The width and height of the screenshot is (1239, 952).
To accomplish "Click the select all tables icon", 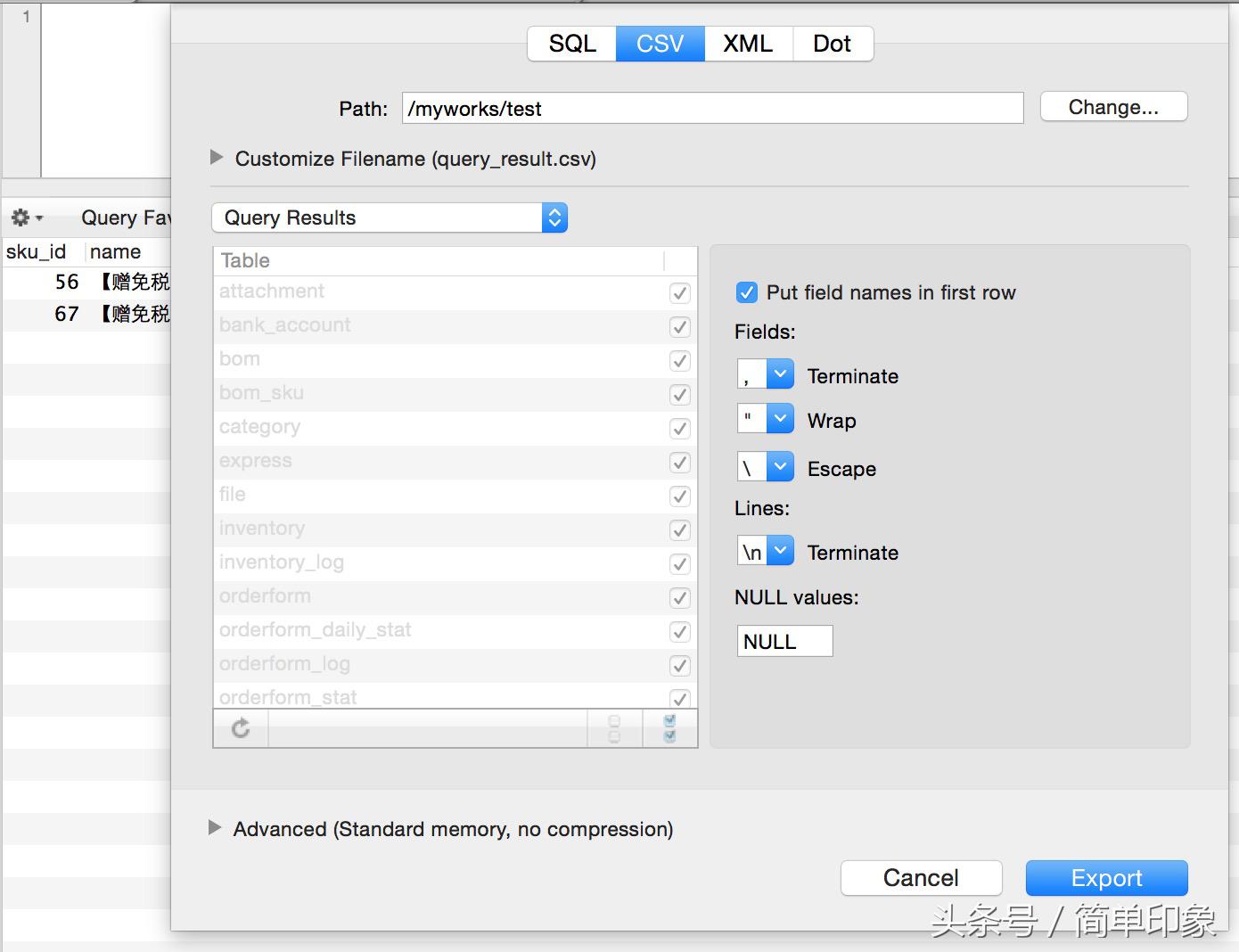I will pos(669,728).
